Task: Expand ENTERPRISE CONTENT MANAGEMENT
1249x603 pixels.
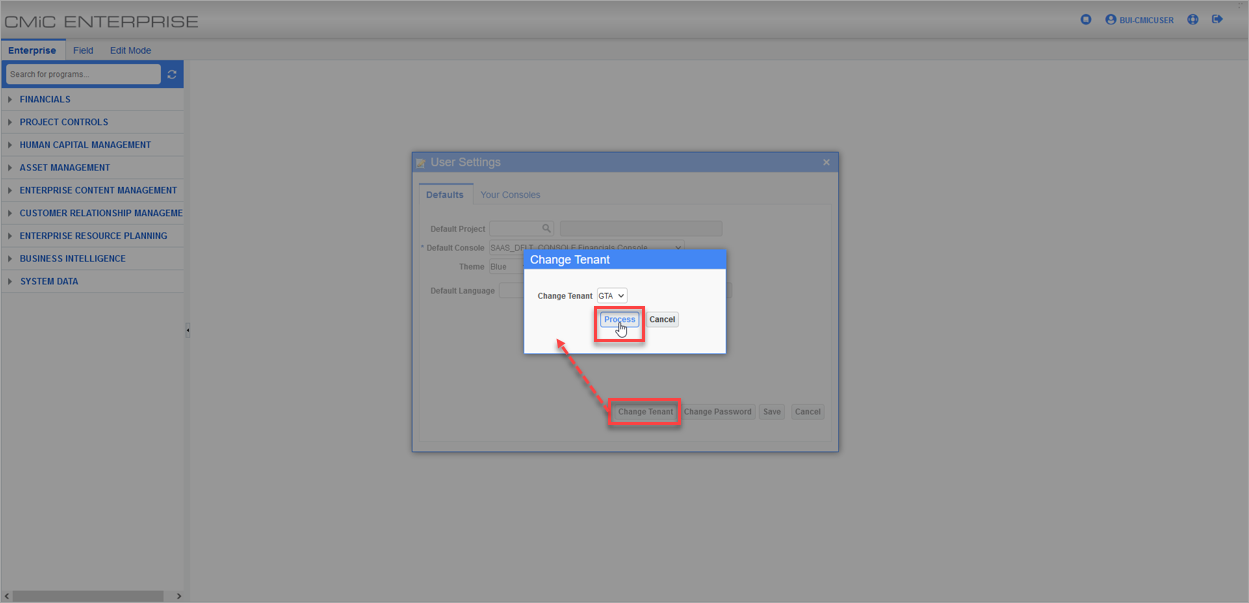Action: coord(10,190)
